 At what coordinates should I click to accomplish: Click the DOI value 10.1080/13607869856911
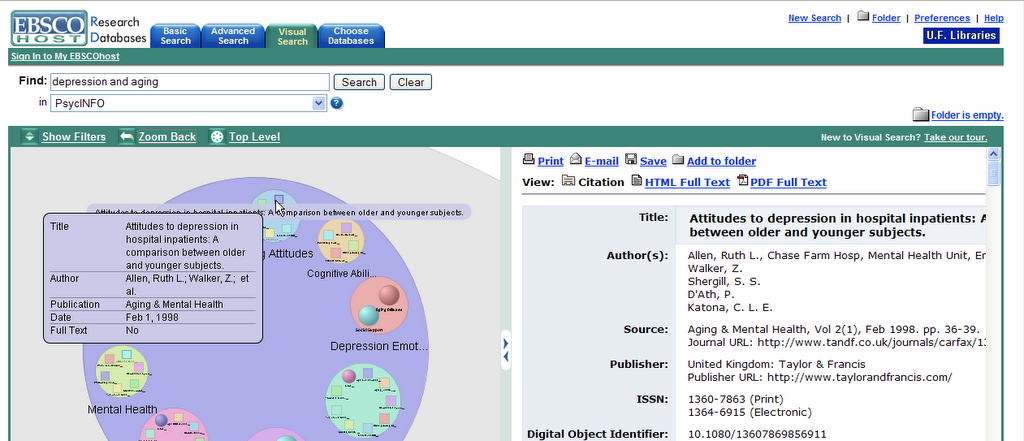757,434
